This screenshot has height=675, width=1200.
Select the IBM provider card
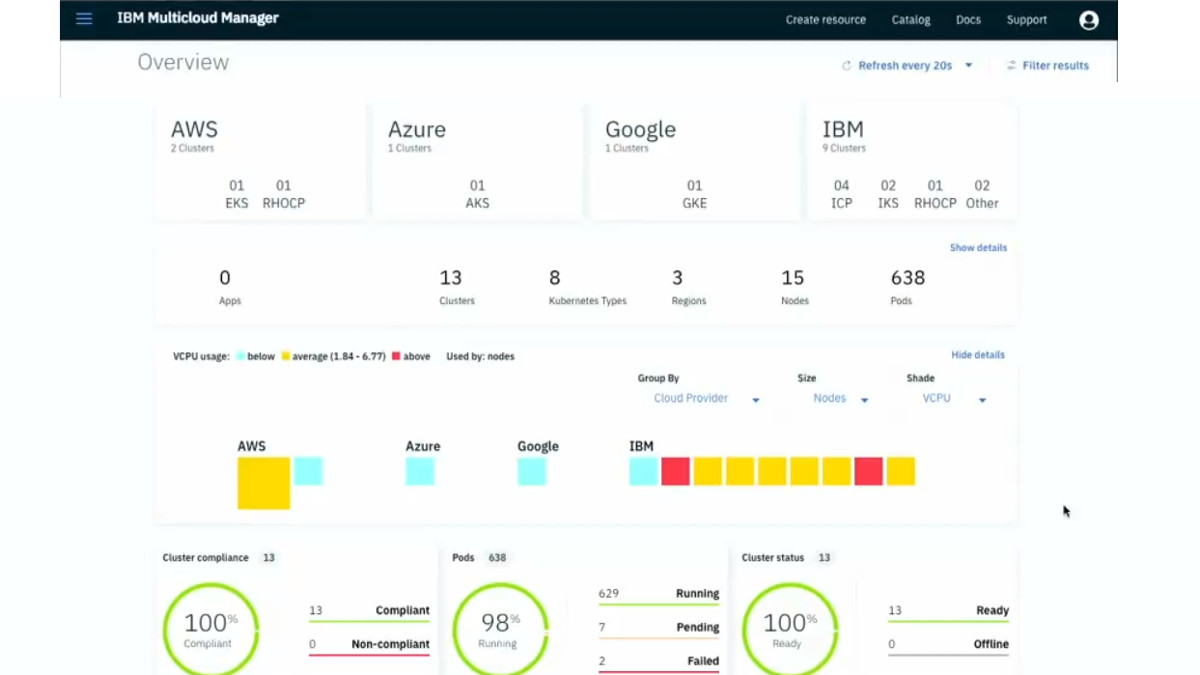click(912, 161)
